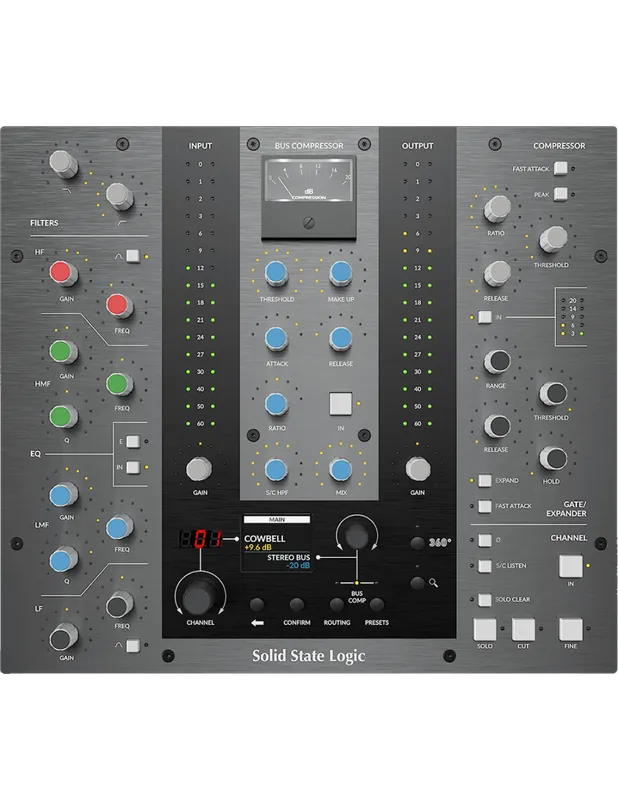Click the Compressor RELEASE knob
618x800 pixels.
coord(497,273)
